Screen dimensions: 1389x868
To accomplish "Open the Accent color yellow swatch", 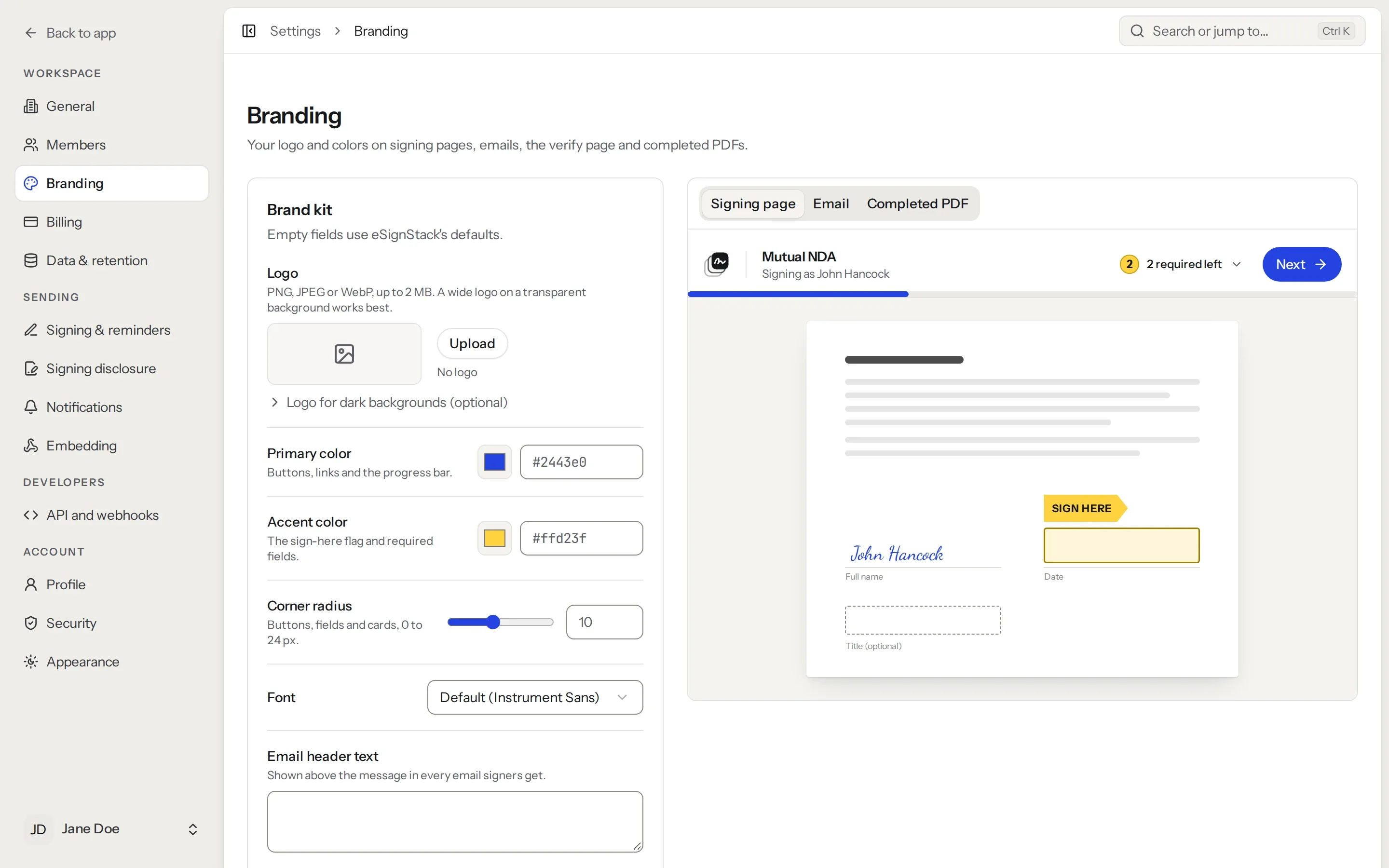I will click(494, 538).
